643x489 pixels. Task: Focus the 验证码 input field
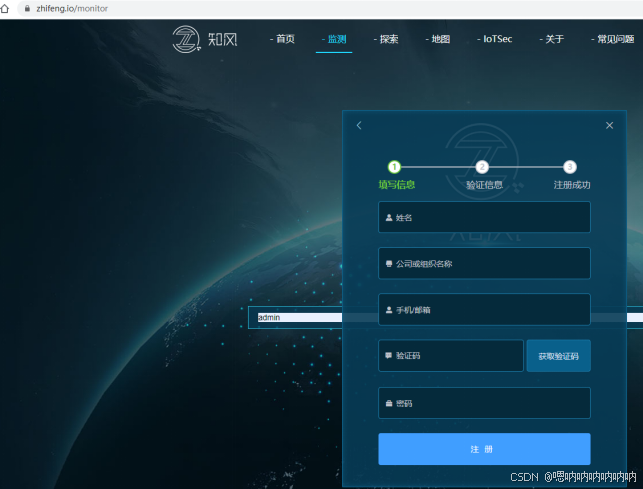tap(451, 355)
